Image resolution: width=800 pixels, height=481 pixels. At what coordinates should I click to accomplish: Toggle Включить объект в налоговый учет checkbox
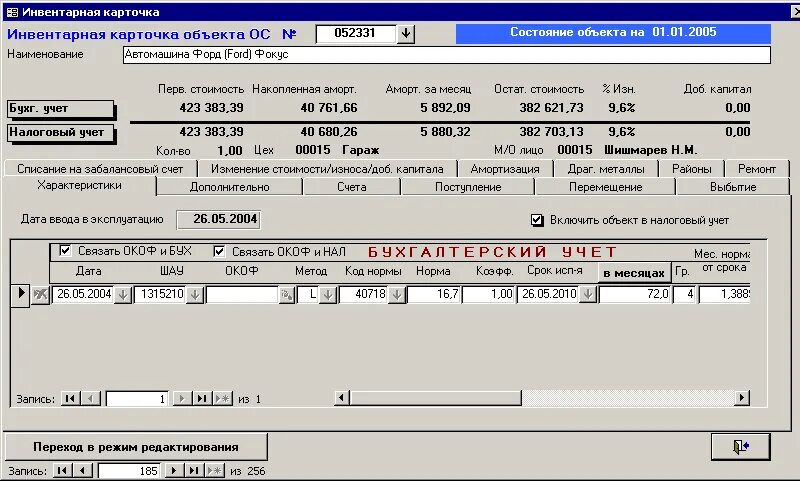pyautogui.click(x=537, y=220)
